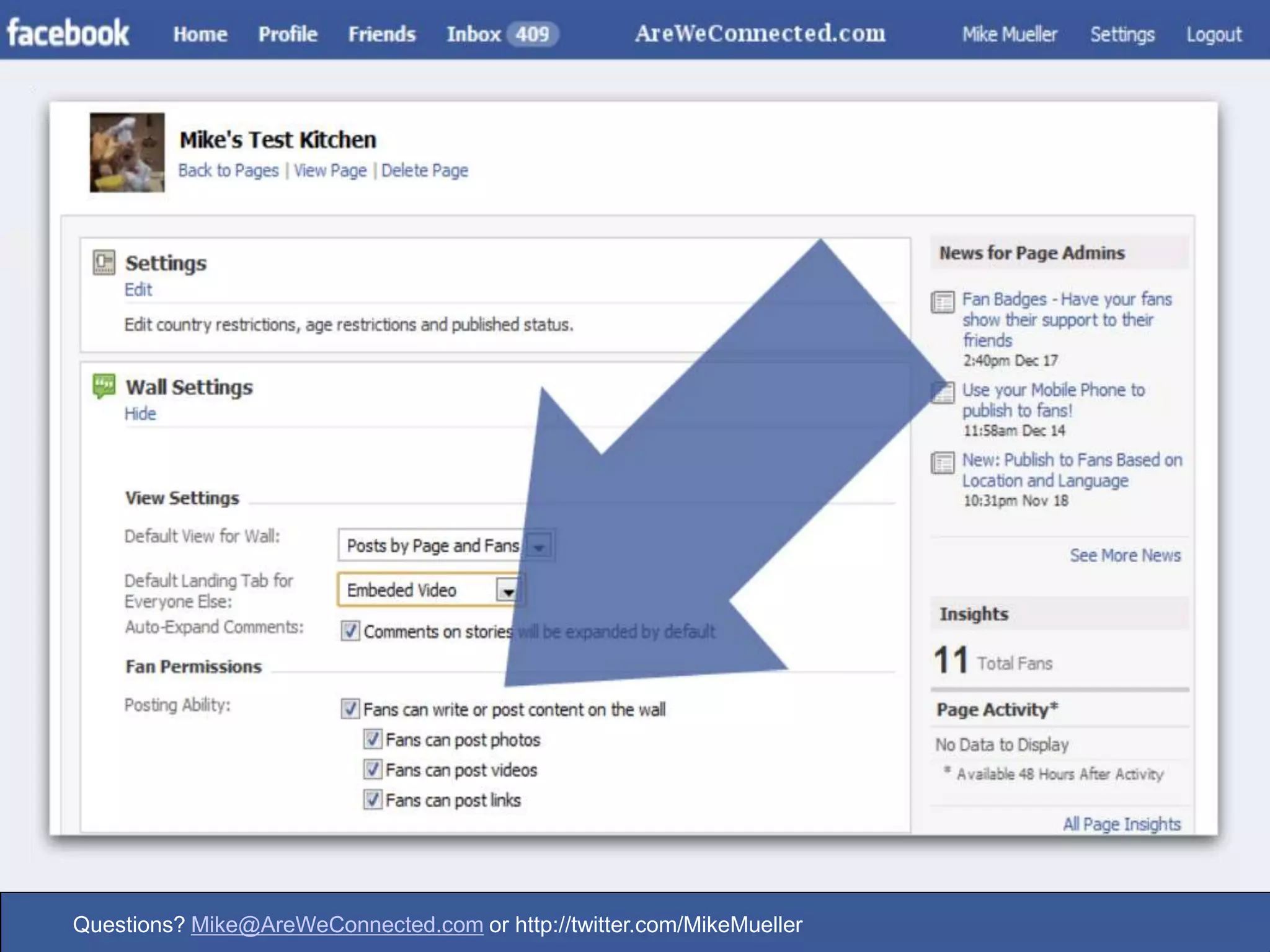
Task: Click the green Wall Settings speech icon
Action: click(104, 386)
